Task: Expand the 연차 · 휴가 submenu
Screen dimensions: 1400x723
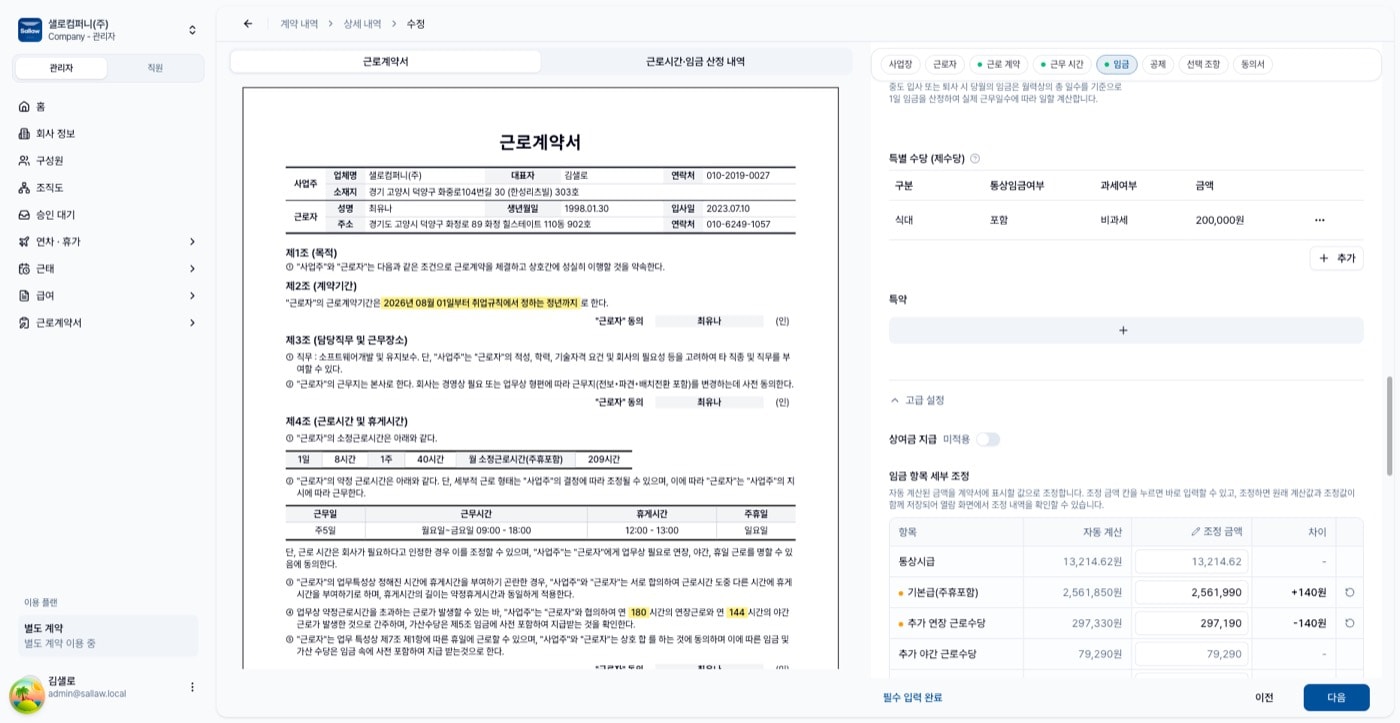Action: (x=192, y=241)
